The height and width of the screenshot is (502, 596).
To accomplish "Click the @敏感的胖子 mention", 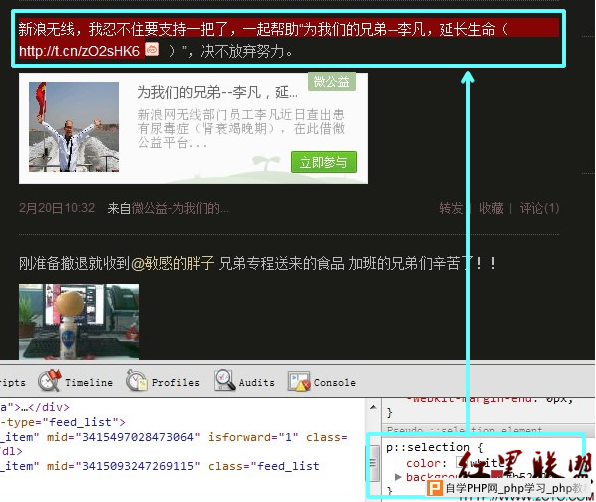I will click(x=173, y=263).
